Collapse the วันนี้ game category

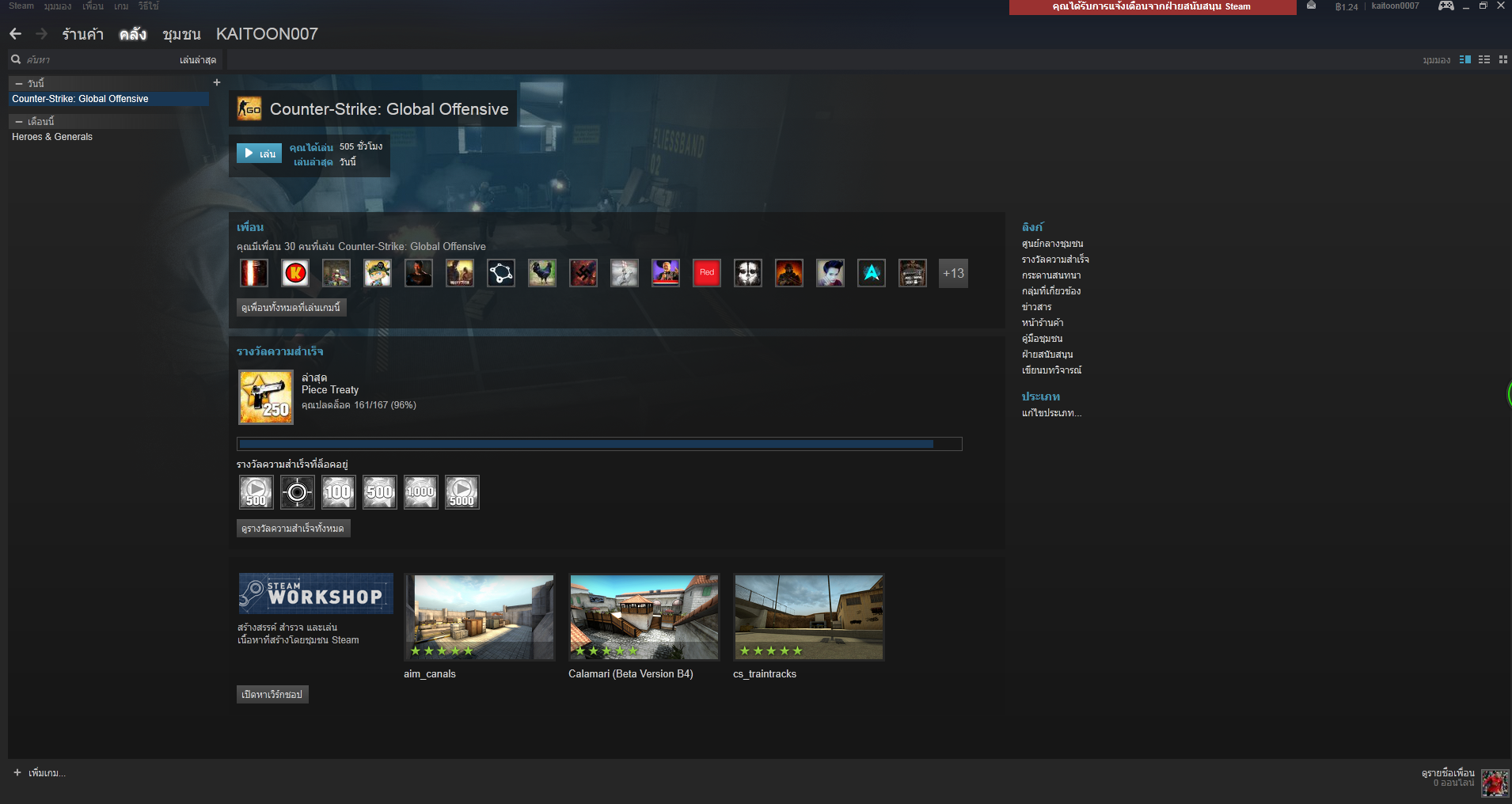[19, 83]
